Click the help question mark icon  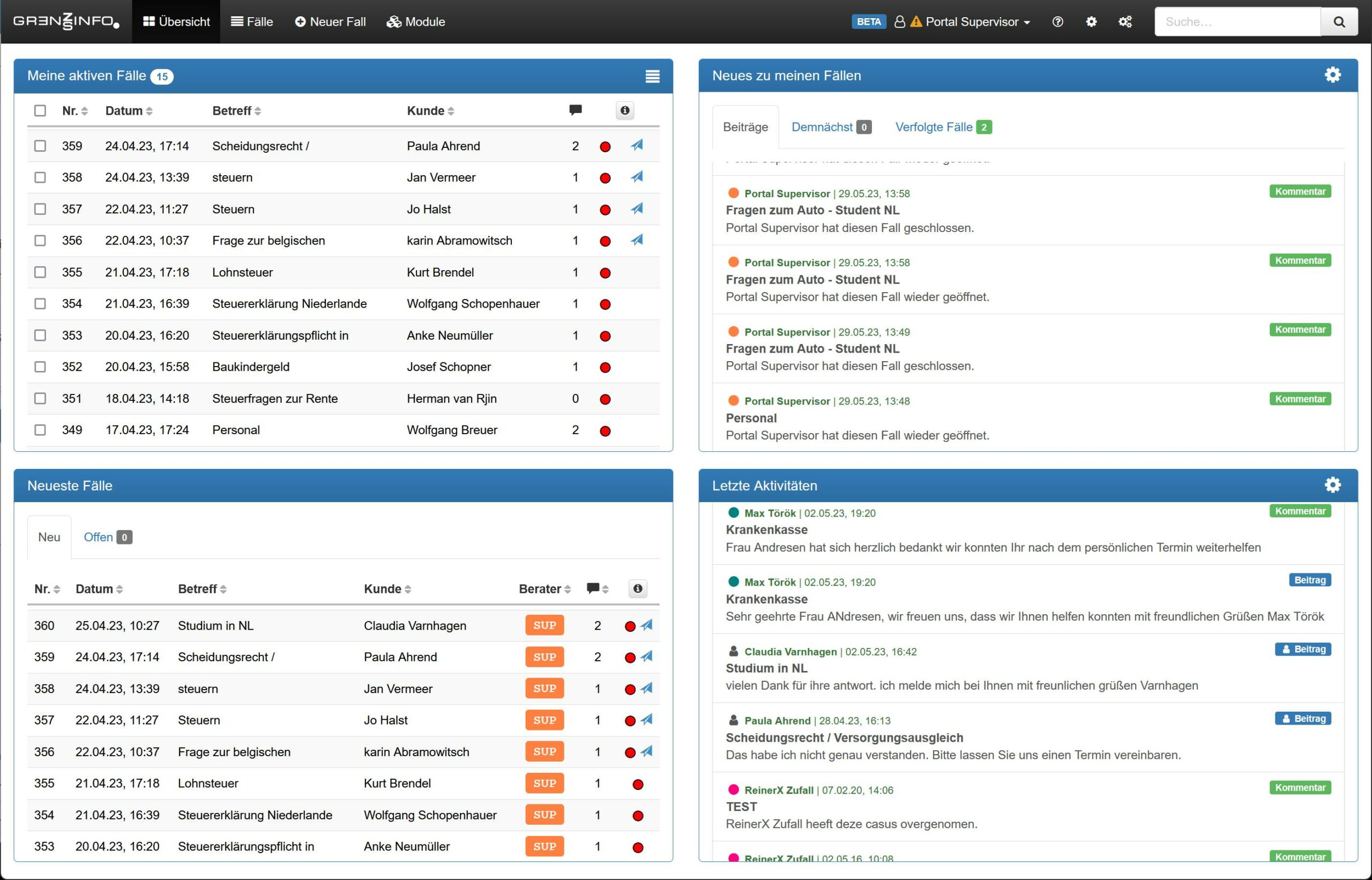tap(1057, 22)
